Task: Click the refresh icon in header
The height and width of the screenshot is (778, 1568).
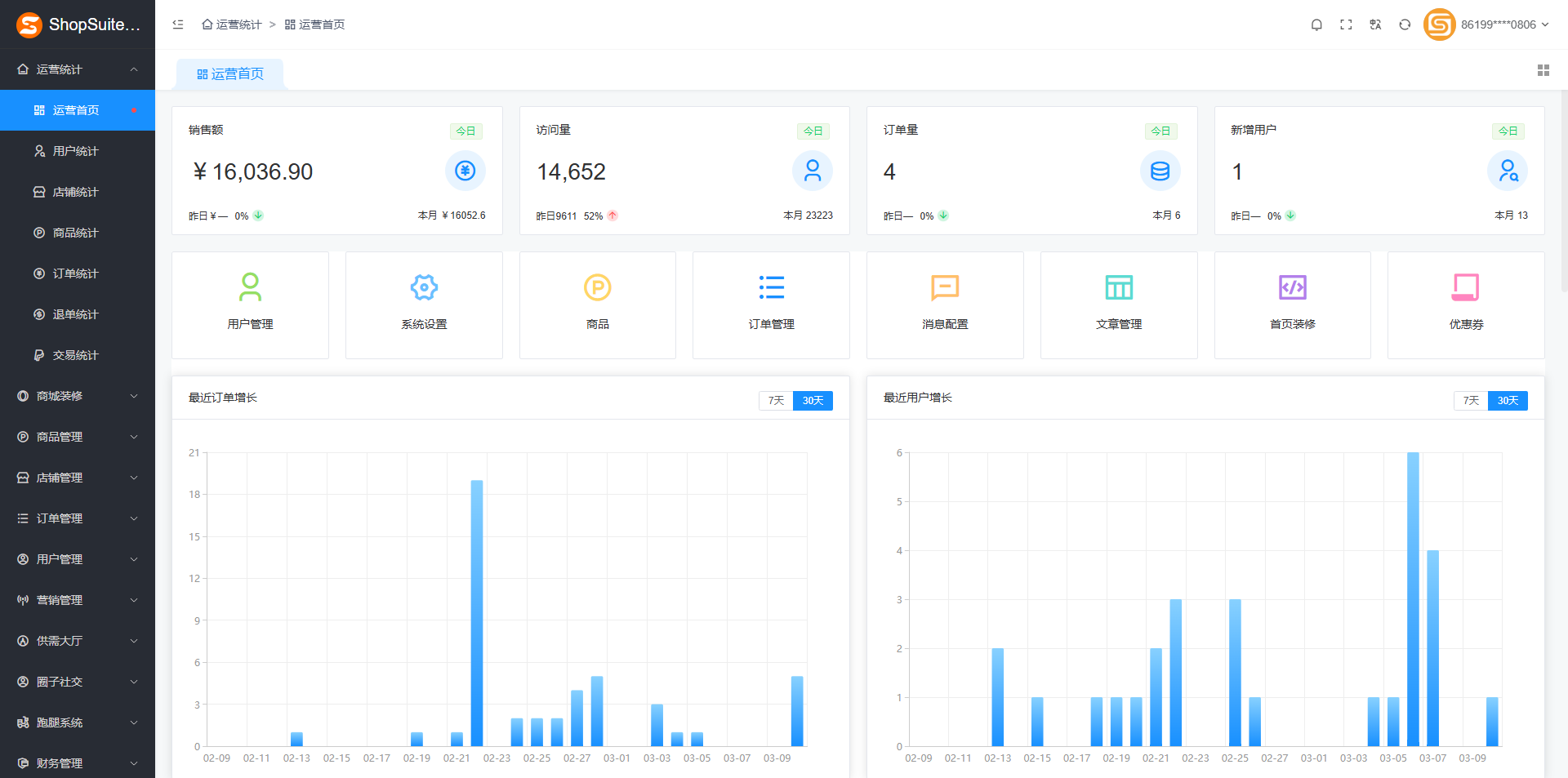Action: click(1405, 24)
